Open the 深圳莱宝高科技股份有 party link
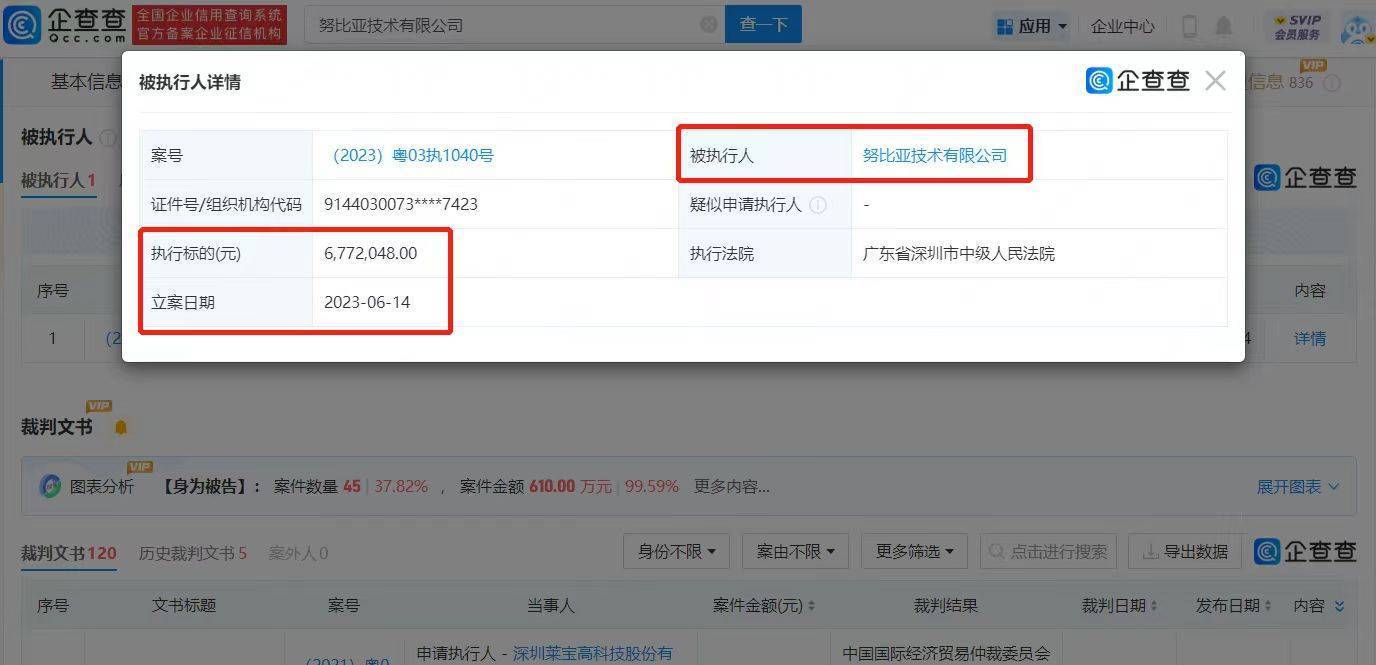The image size is (1376, 665). [593, 654]
